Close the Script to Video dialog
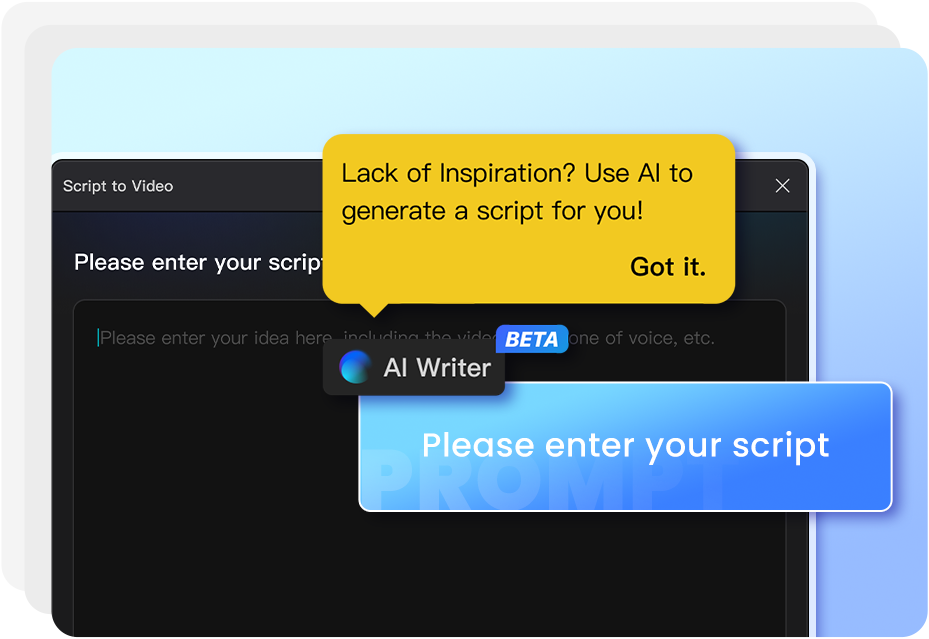Screen dimensions: 929x639 coord(782,186)
